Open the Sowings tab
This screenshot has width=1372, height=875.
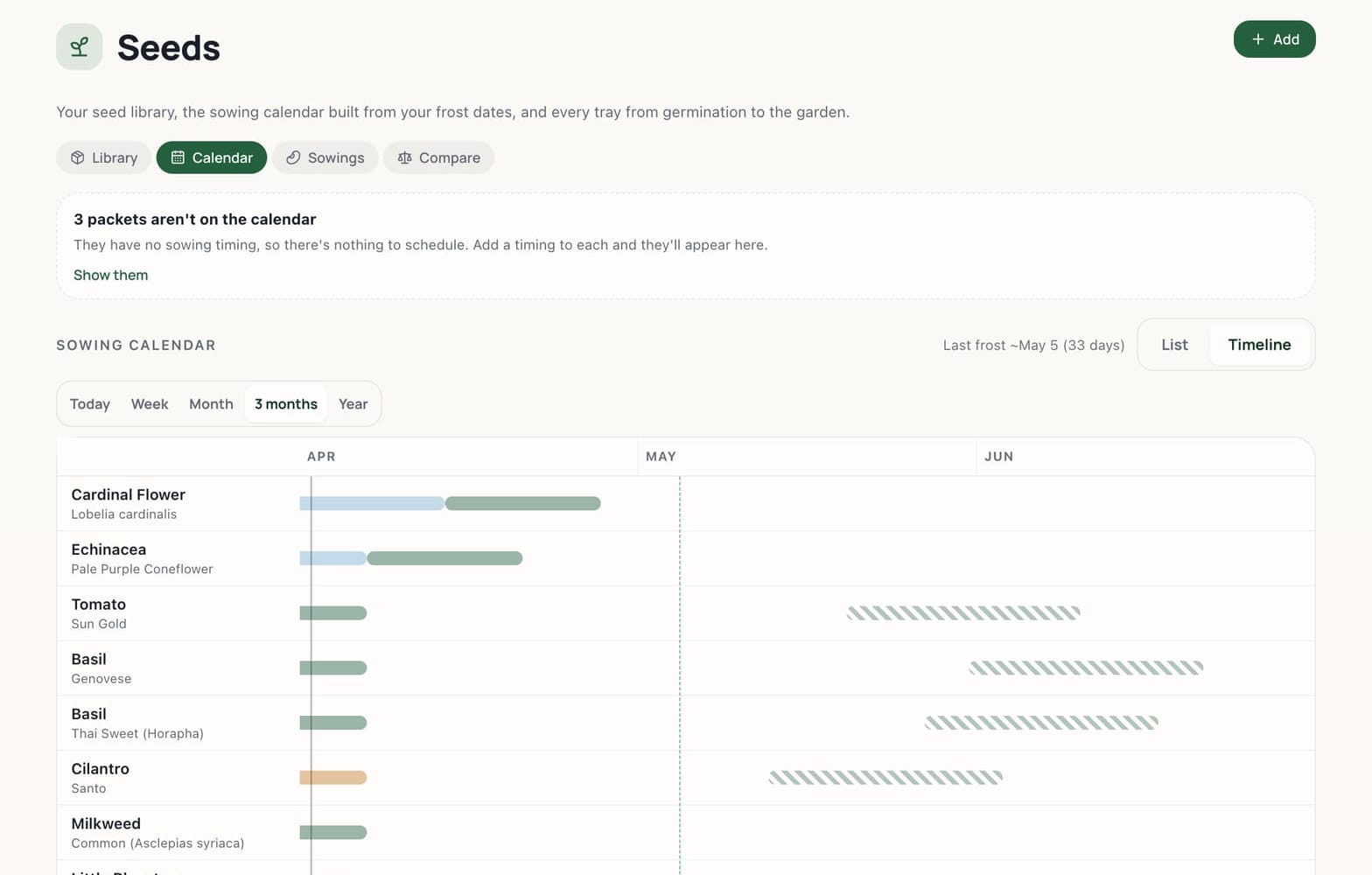click(x=325, y=157)
